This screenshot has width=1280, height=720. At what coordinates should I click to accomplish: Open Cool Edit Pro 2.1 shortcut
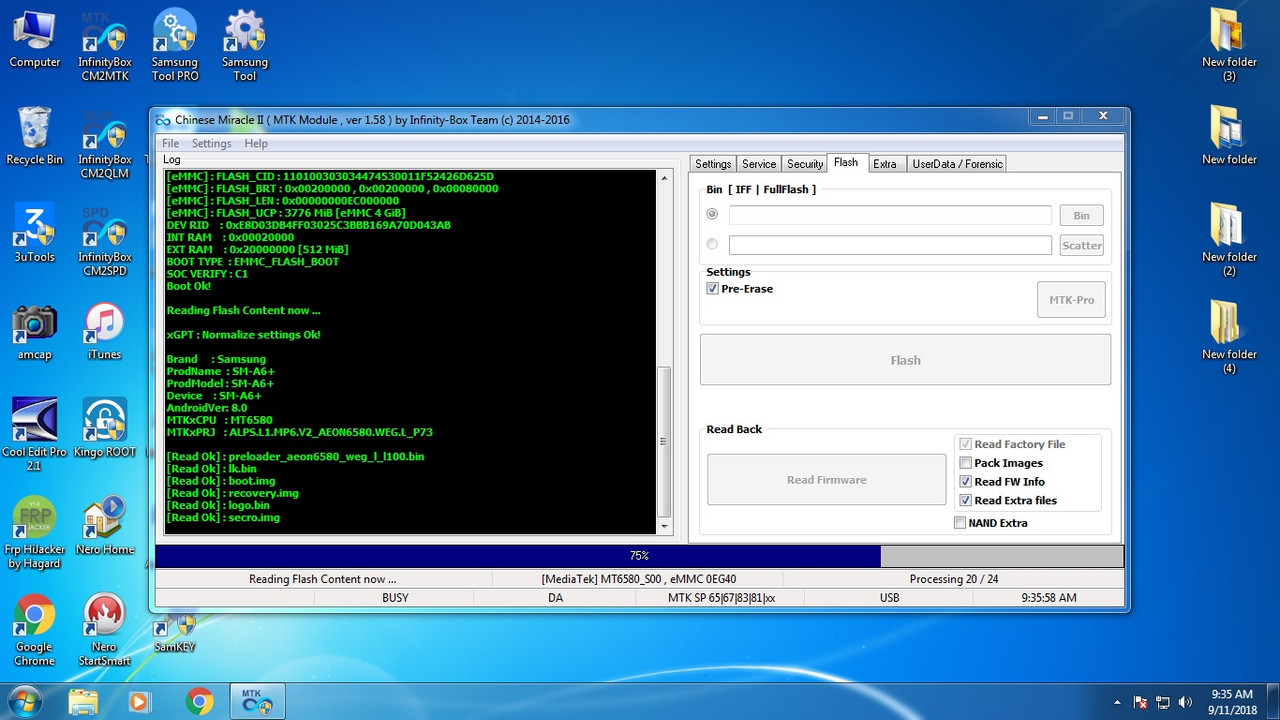[x=35, y=436]
